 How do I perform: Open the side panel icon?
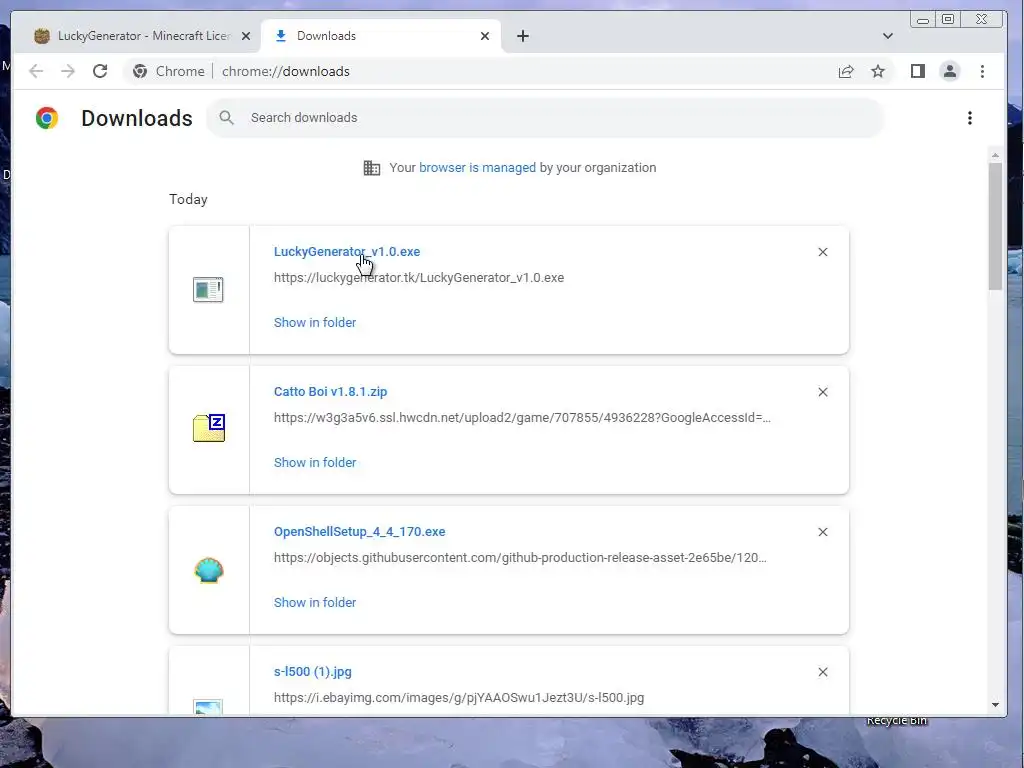tap(918, 71)
